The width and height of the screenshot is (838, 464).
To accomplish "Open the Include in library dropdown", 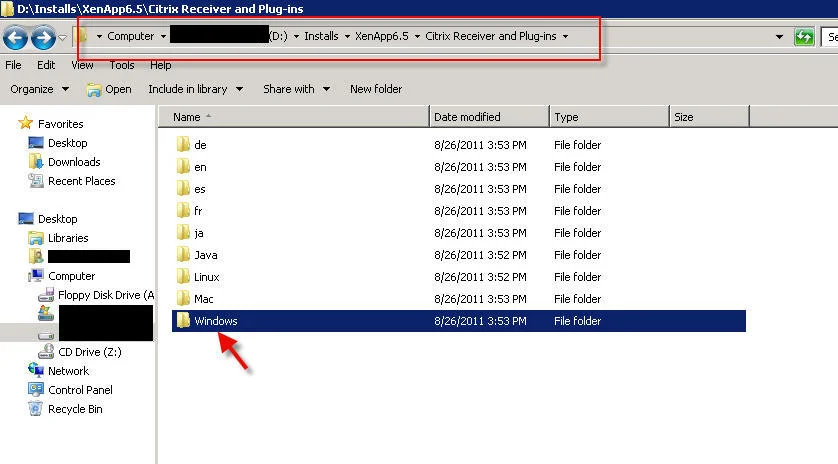I will pos(196,89).
